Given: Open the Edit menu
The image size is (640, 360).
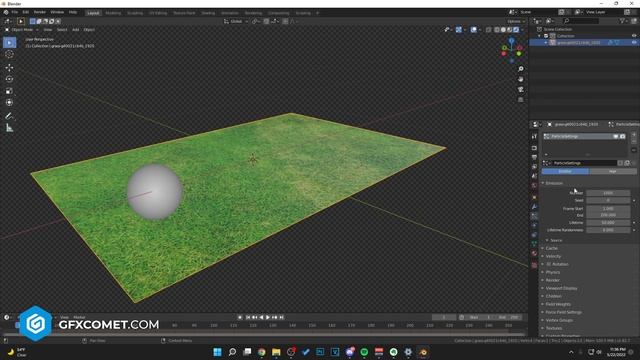Looking at the screenshot, I should (x=26, y=12).
